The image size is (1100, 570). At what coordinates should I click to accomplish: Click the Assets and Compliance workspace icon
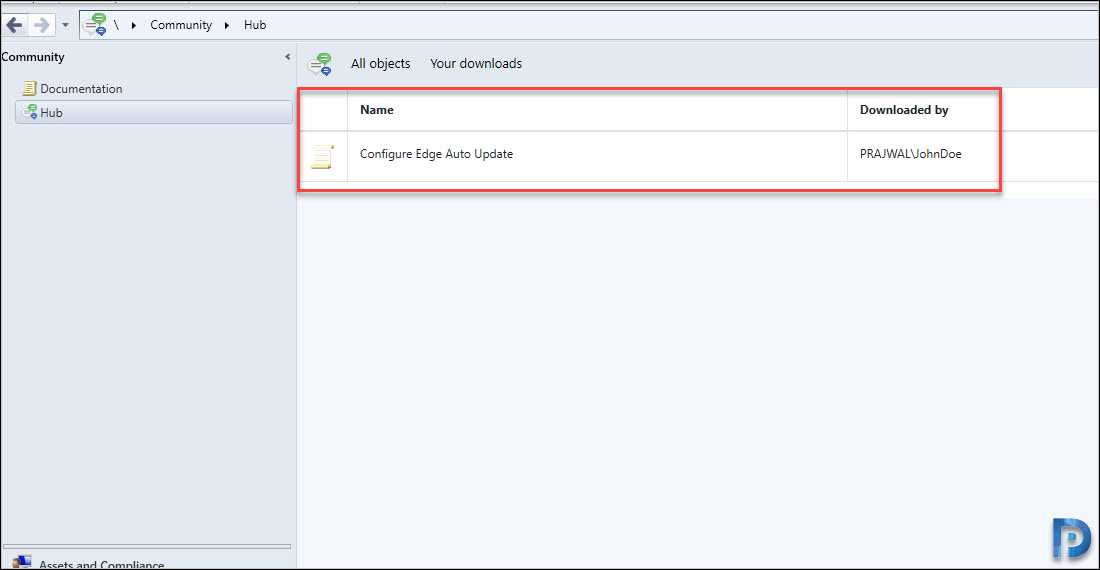(22, 562)
